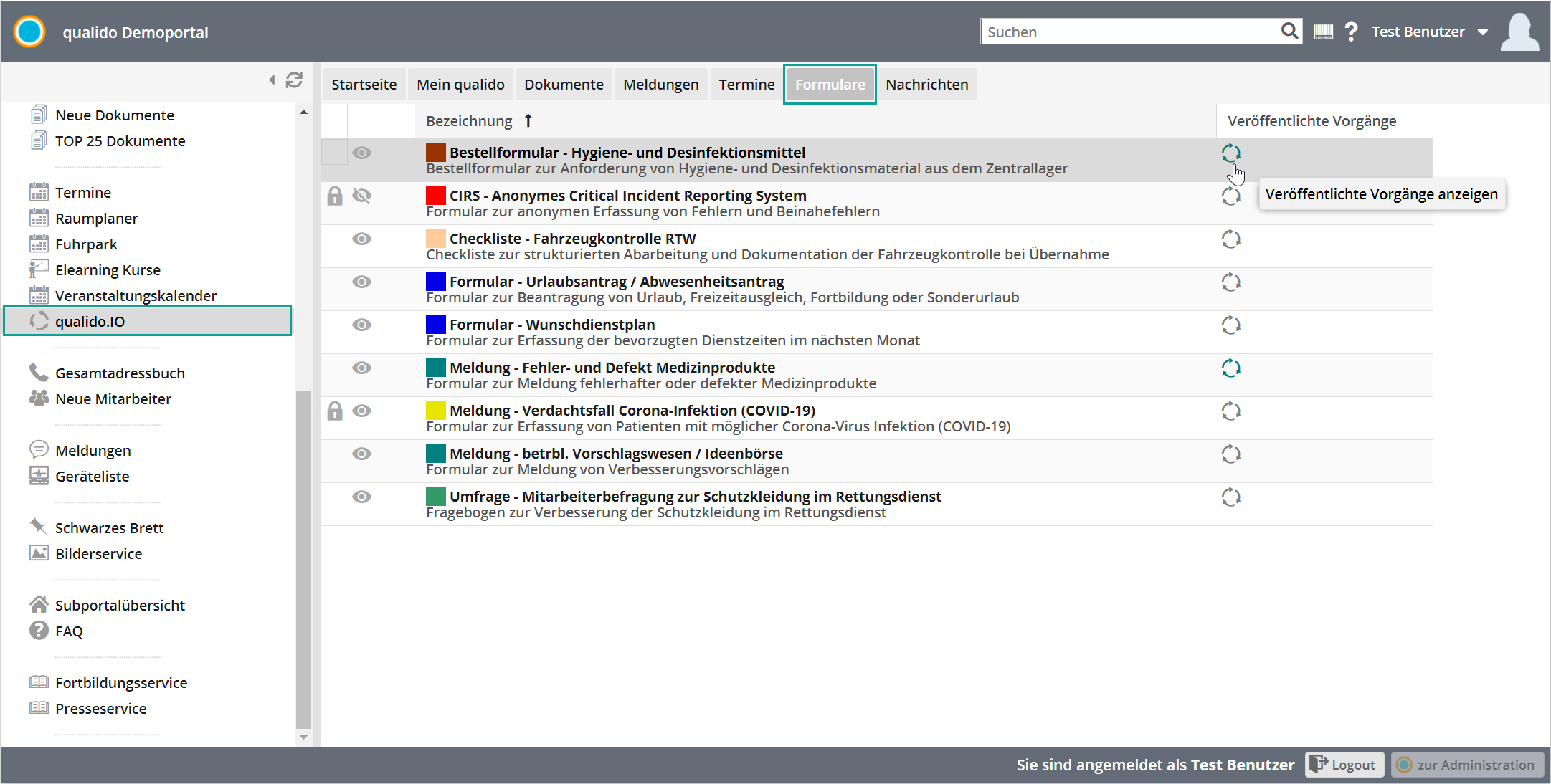The image size is (1551, 784).
Task: Expand the Test Benutzer user dropdown
Action: [x=1483, y=32]
